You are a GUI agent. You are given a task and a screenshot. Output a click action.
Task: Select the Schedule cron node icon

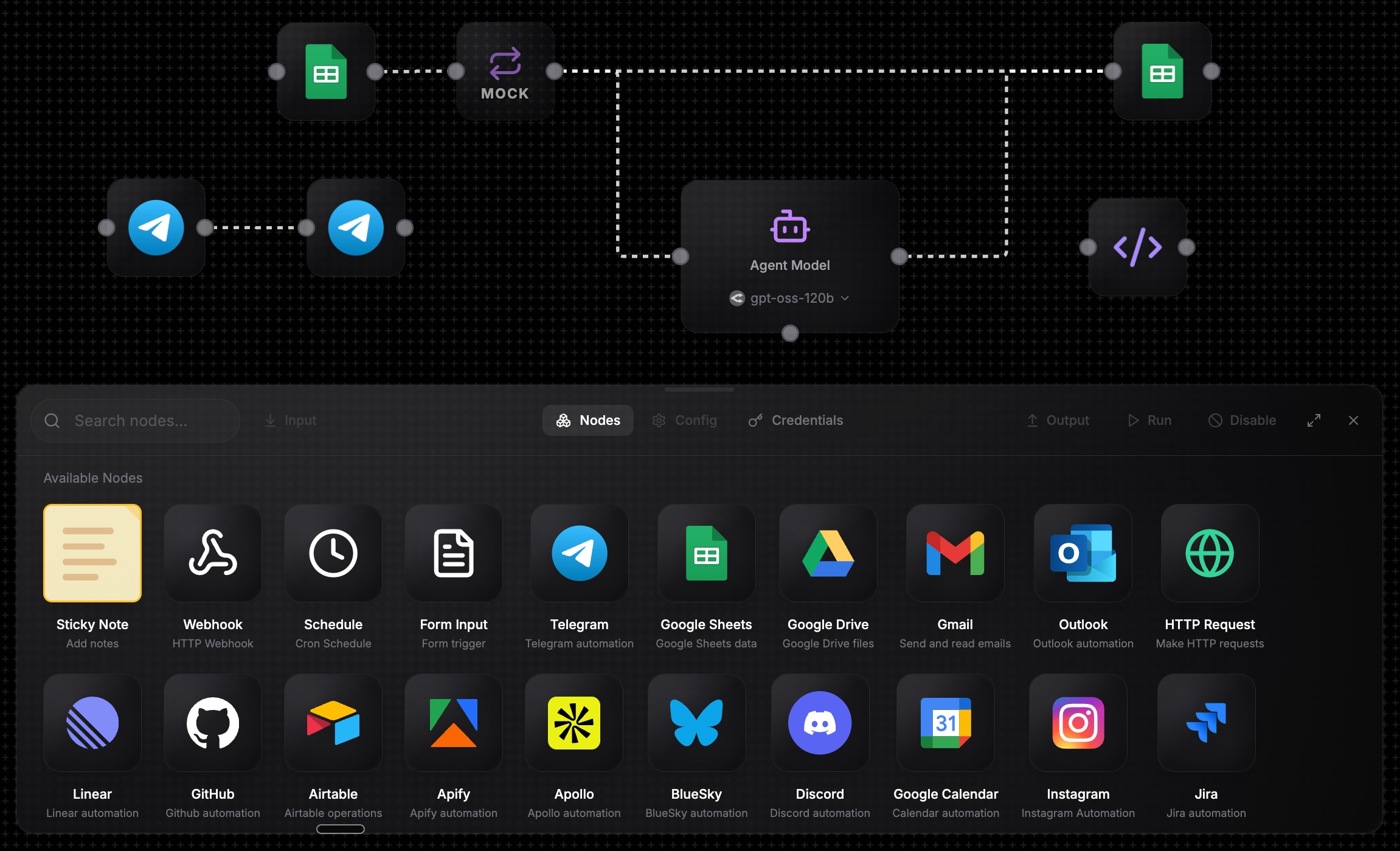[x=333, y=553]
